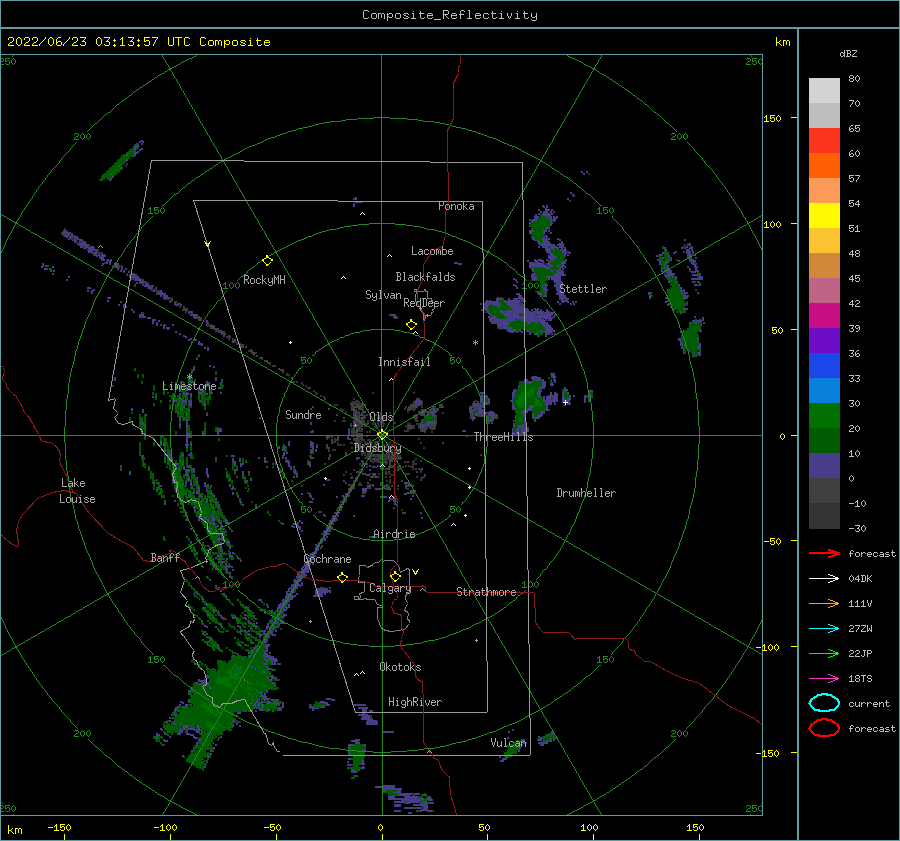This screenshot has height=841, width=900.
Task: Click the yellow diamond marker near Cochrane
Action: (343, 577)
